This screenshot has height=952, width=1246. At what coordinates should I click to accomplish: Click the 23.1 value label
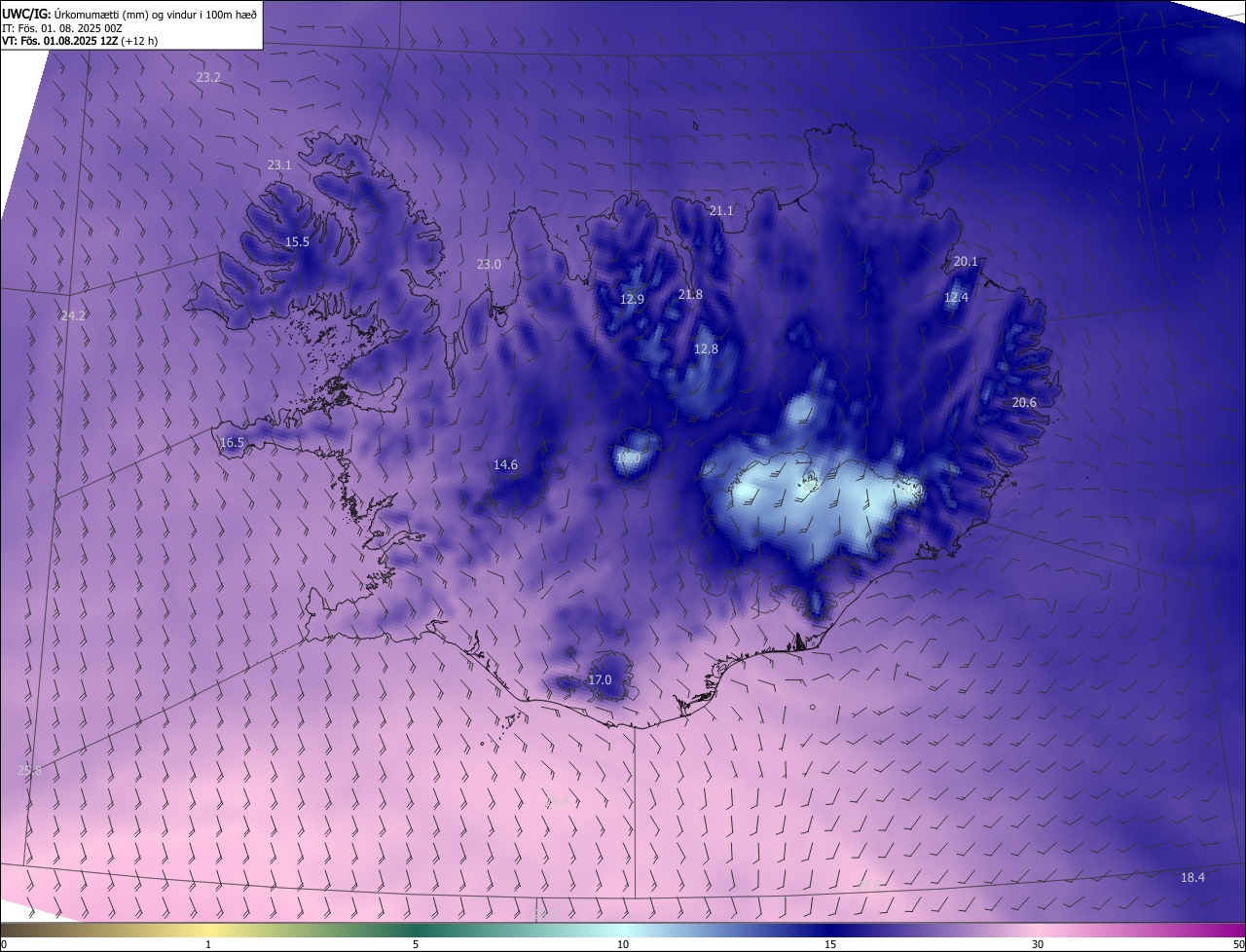click(x=279, y=165)
